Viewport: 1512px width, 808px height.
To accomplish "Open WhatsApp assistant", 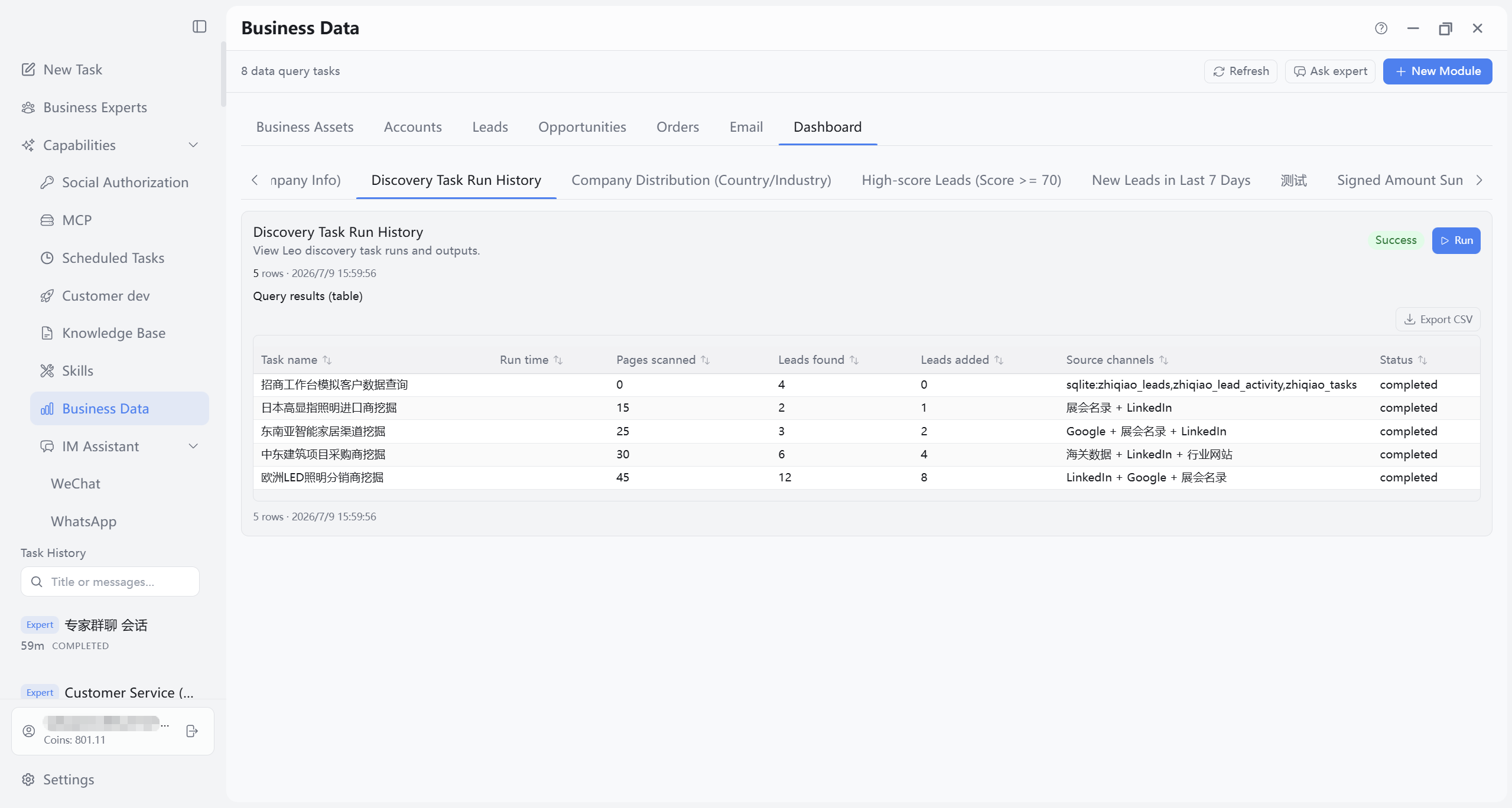I will pos(83,522).
